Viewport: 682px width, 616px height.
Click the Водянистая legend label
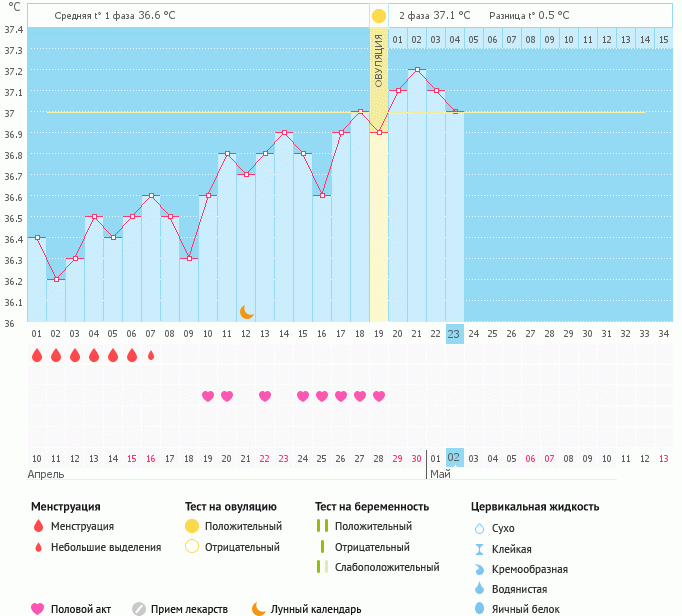(x=519, y=589)
